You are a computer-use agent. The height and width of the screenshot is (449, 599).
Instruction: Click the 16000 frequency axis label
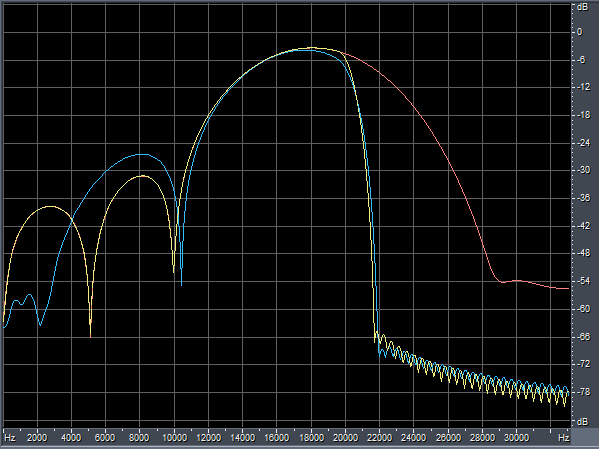(277, 438)
